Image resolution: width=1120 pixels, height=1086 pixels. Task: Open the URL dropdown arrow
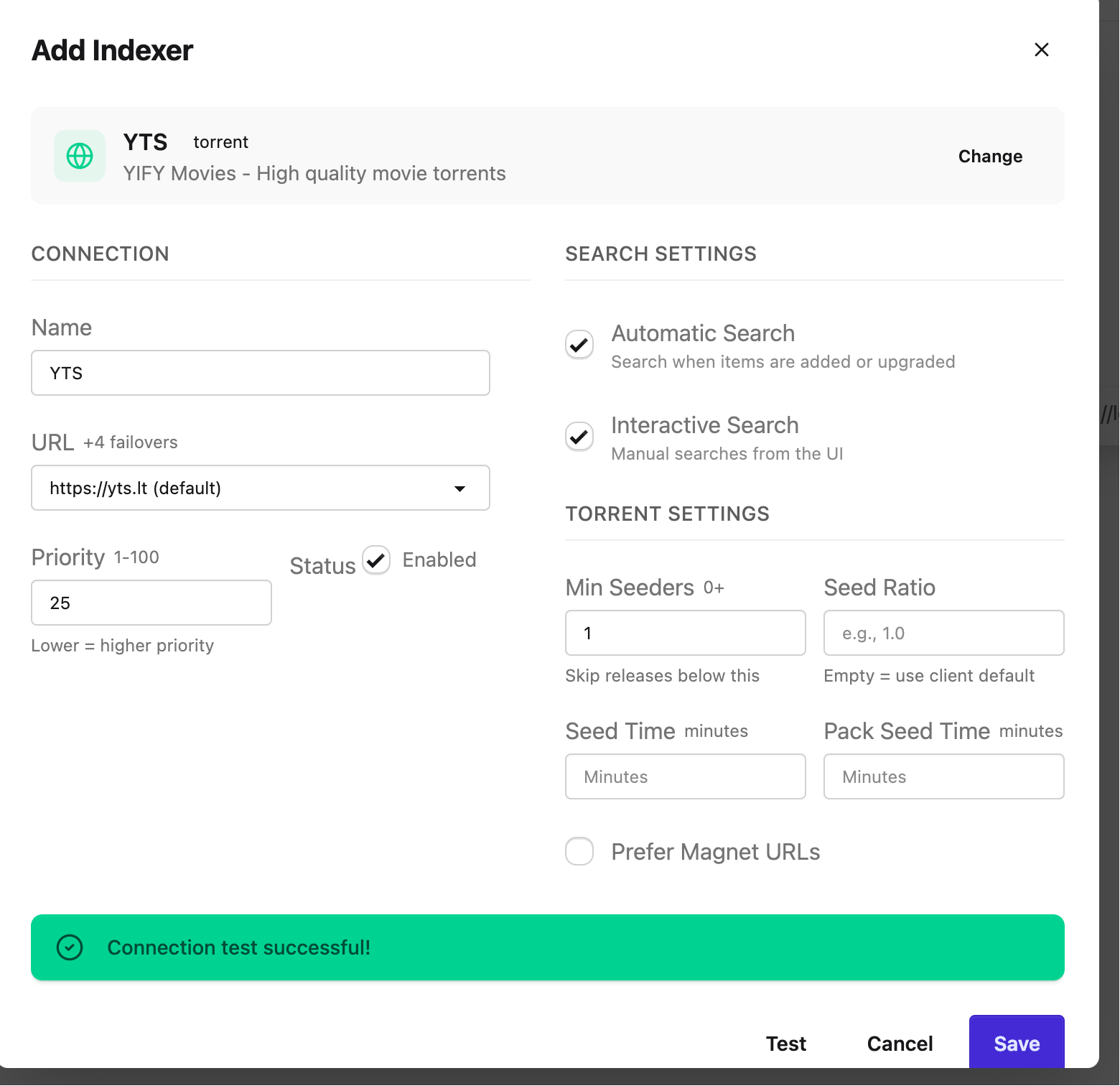tap(459, 488)
